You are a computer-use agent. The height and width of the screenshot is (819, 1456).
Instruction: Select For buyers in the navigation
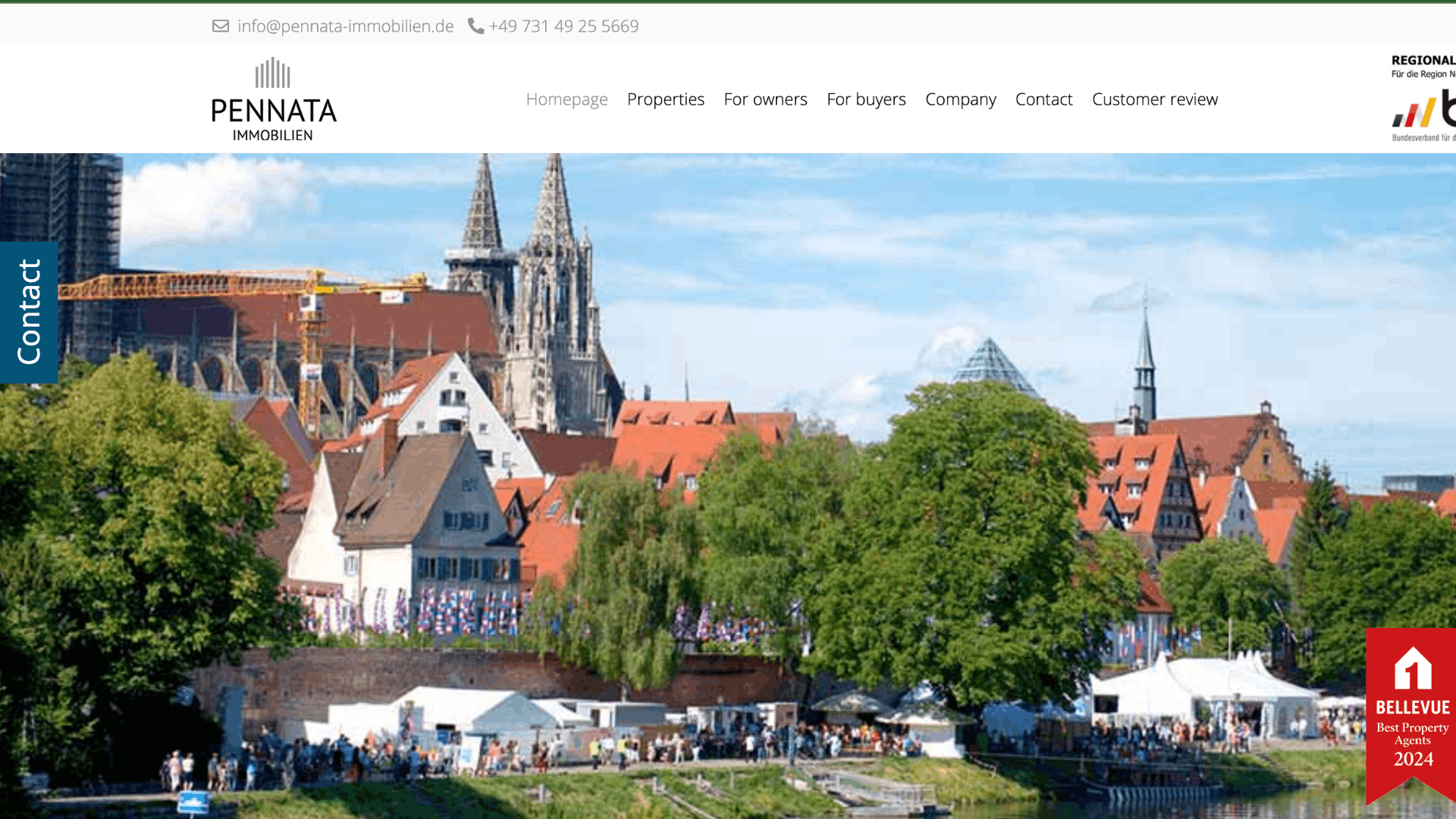click(866, 99)
